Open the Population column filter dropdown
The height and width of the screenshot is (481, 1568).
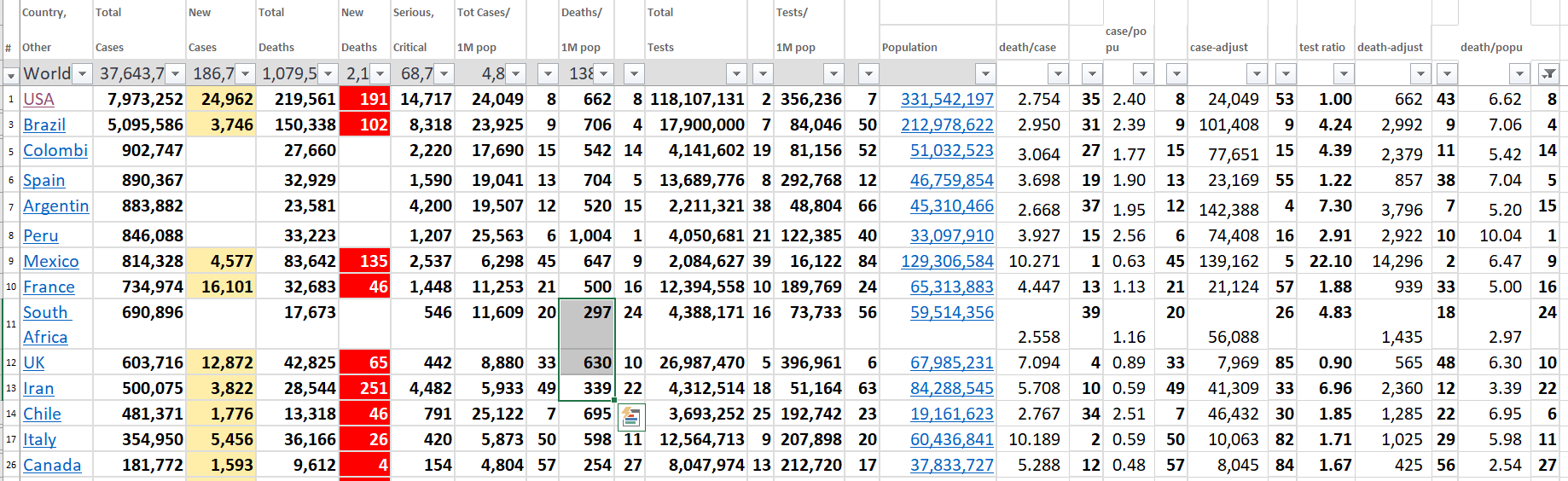(985, 74)
